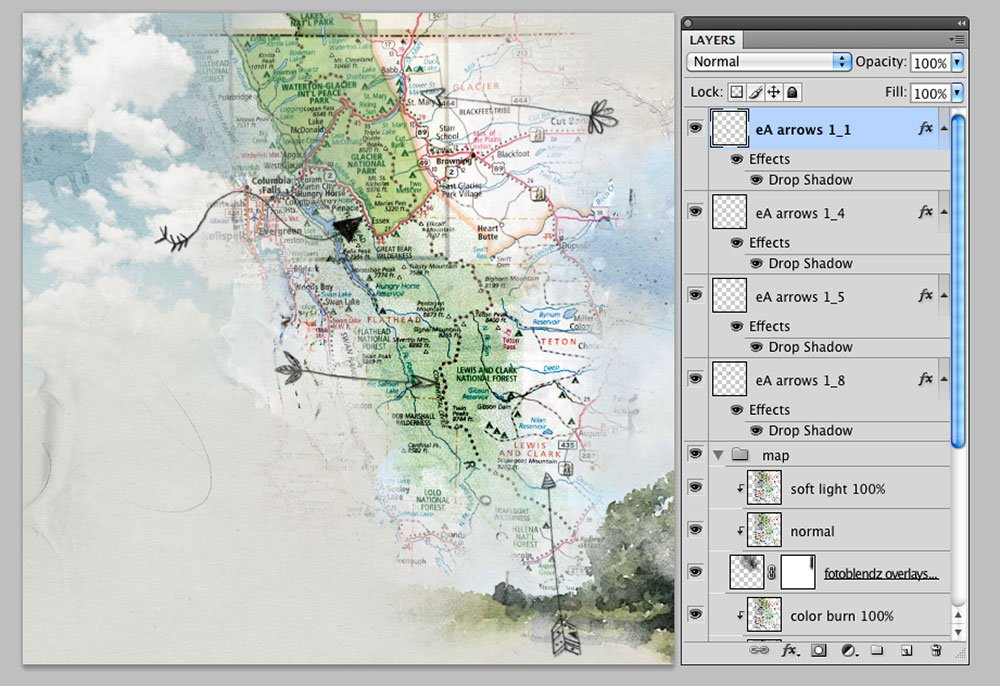Click the fotoblendz overlays layer name

pos(881,574)
